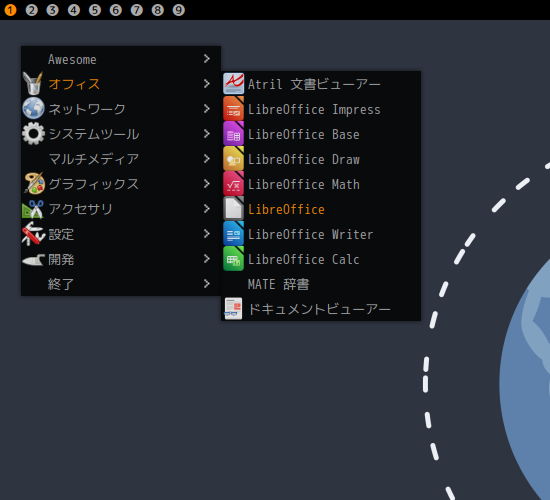
Task: Click the オフィス category pencil-cup icon
Action: 33,84
